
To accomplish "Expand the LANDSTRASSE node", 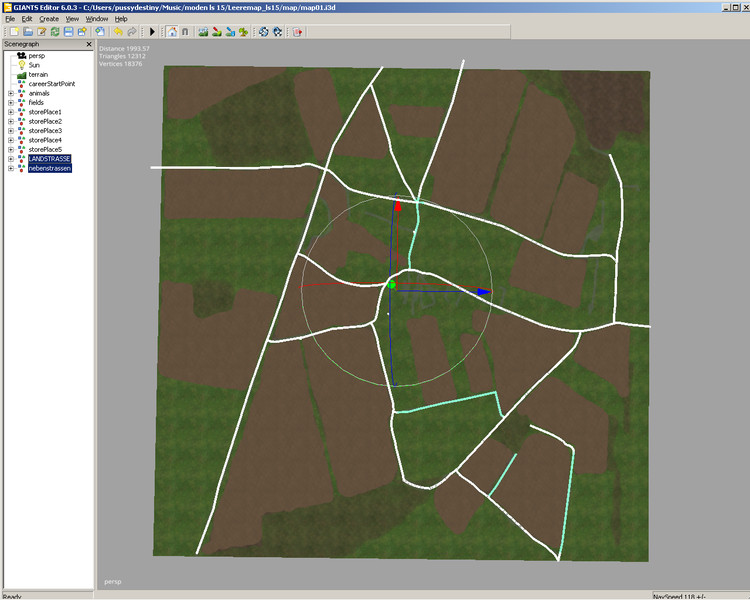I will coord(10,159).
